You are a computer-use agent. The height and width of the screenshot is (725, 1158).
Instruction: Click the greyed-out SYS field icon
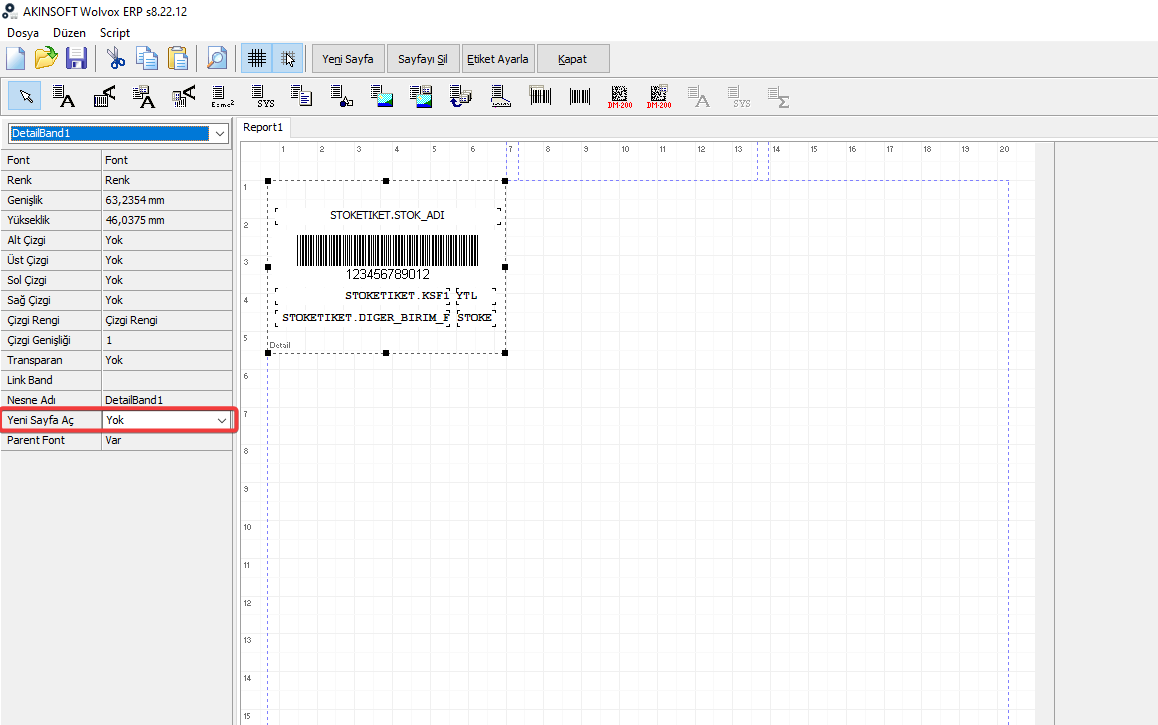click(739, 96)
